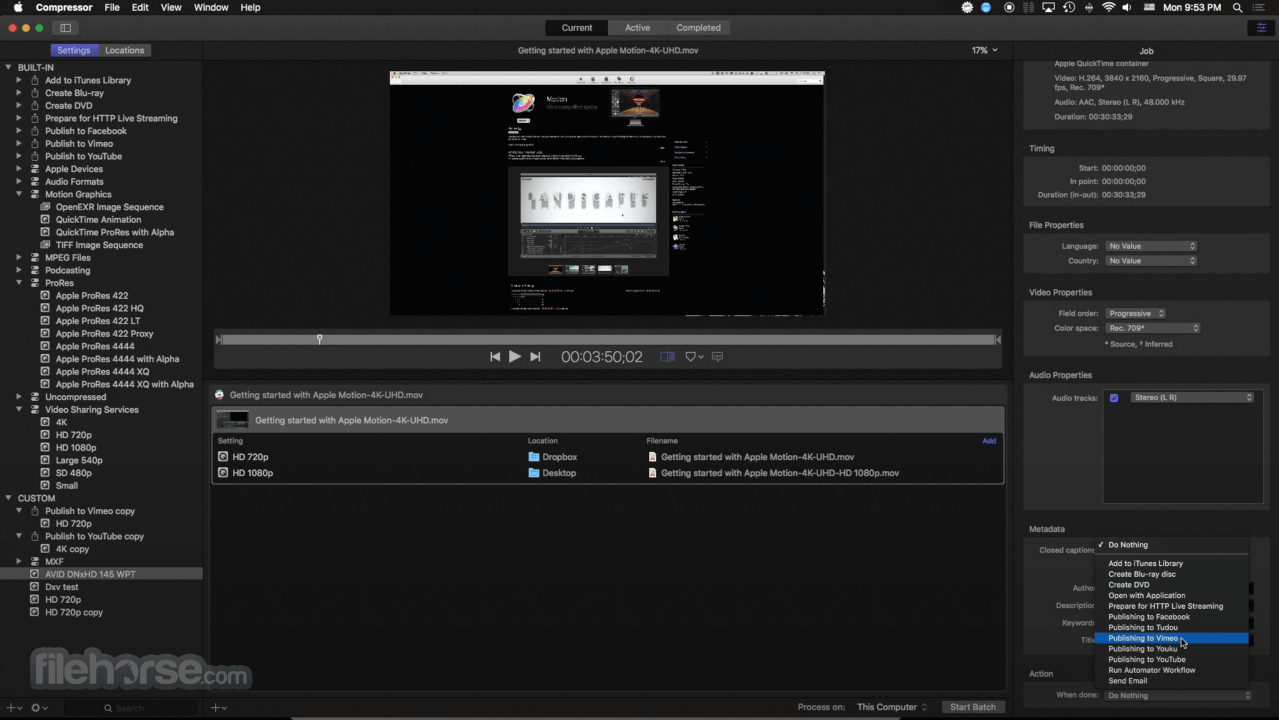Click the 4K setting icon under Video Sharing
Viewport: 1279px width, 720px height.
45,422
